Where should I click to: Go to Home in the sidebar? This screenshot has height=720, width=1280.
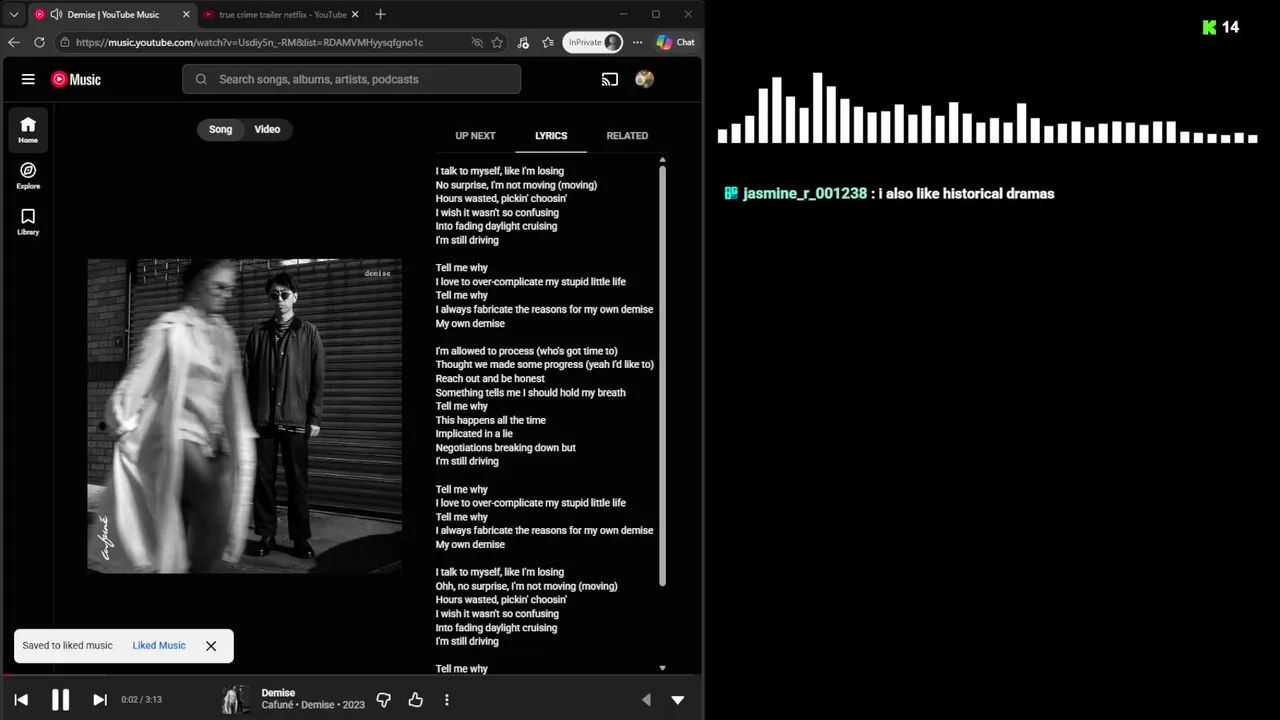(28, 129)
